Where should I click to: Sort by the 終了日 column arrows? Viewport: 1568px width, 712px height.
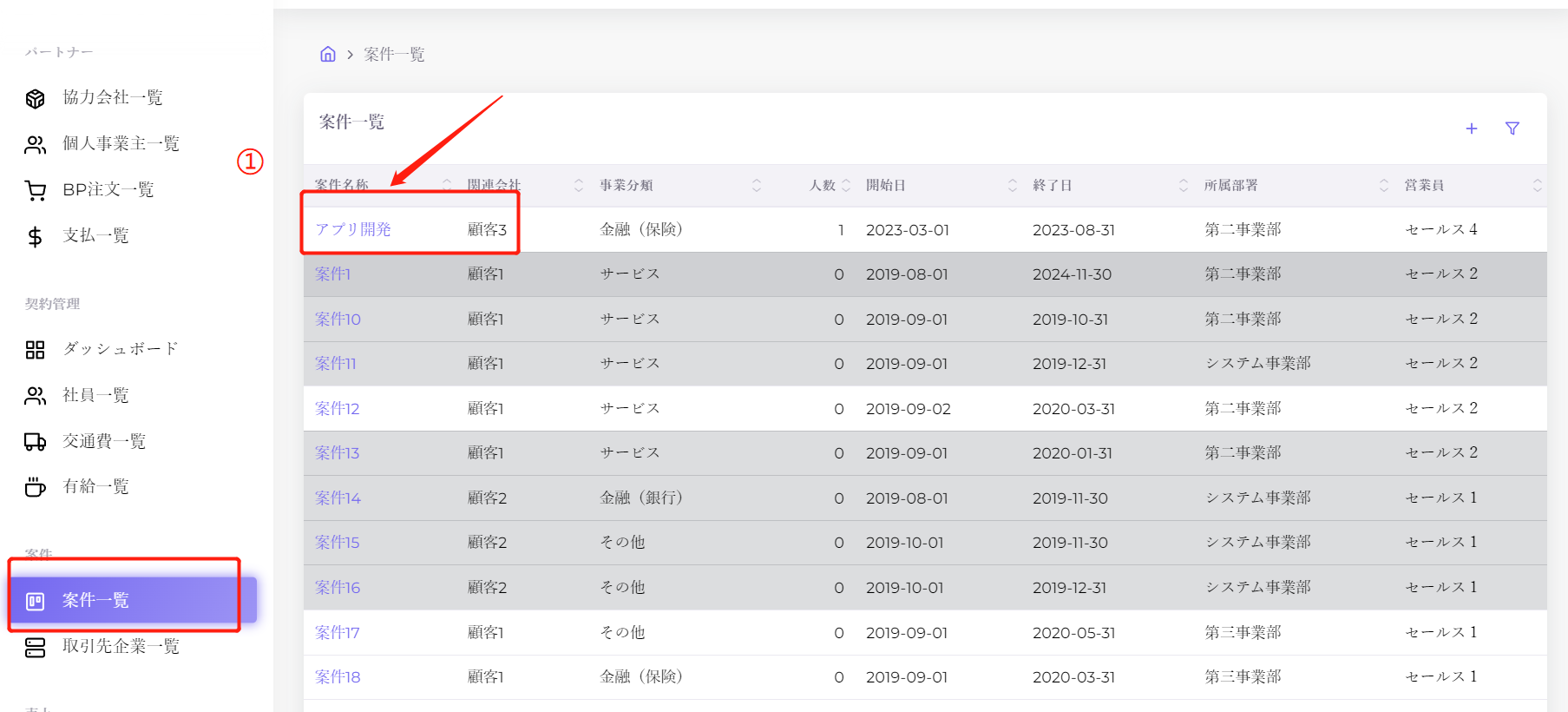tap(1184, 185)
